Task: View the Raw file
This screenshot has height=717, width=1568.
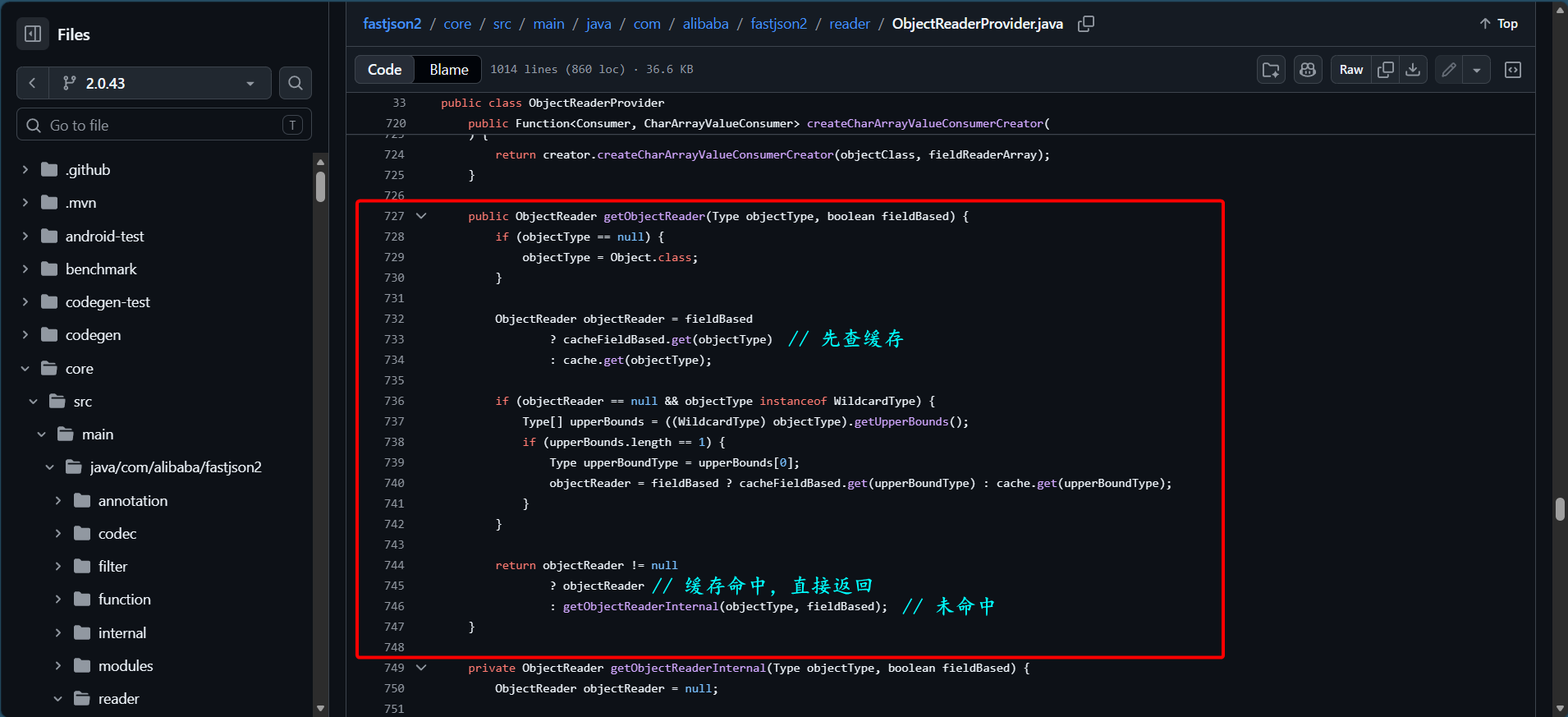Action: point(1351,70)
